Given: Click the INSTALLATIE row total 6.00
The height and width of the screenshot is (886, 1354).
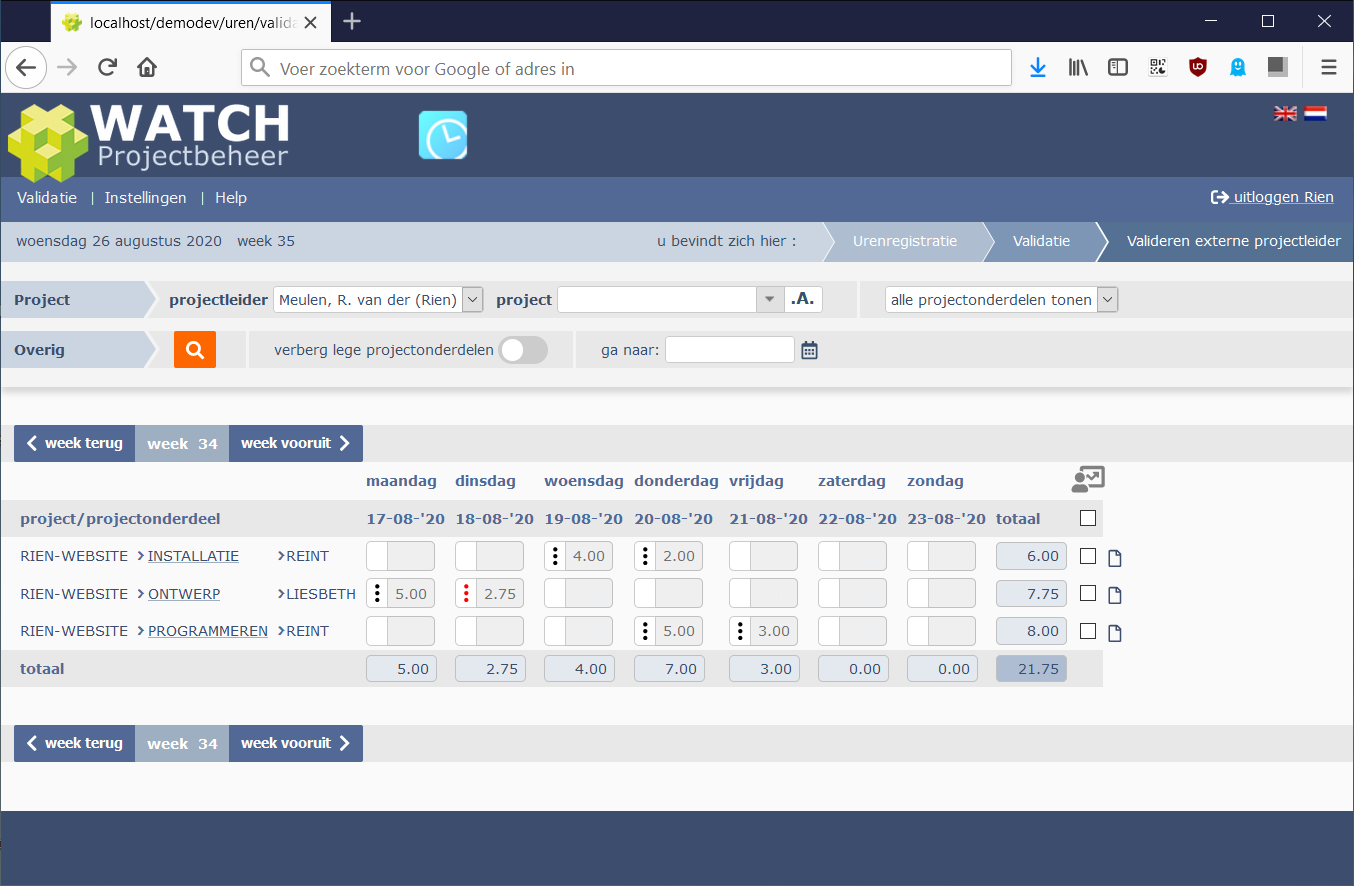Looking at the screenshot, I should click(x=1031, y=556).
